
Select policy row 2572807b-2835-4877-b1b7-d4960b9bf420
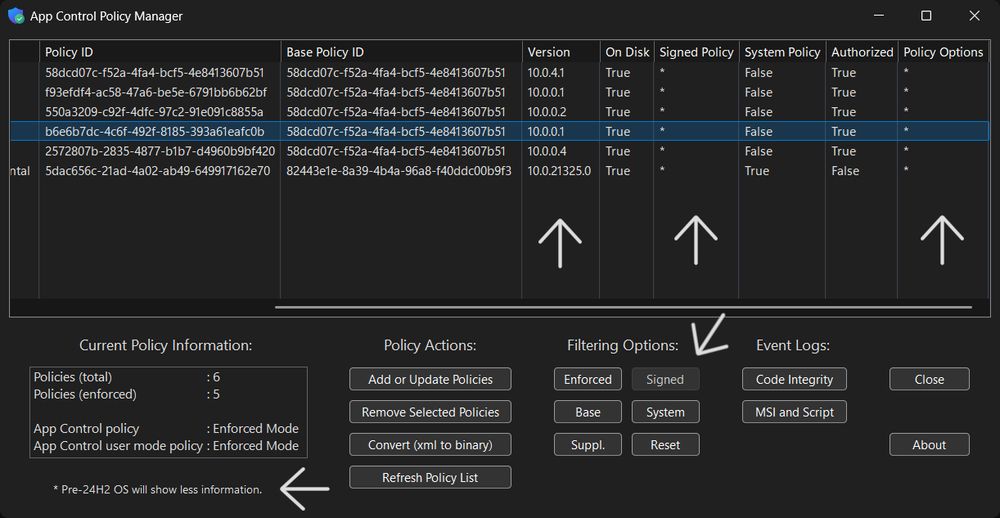tap(500, 151)
